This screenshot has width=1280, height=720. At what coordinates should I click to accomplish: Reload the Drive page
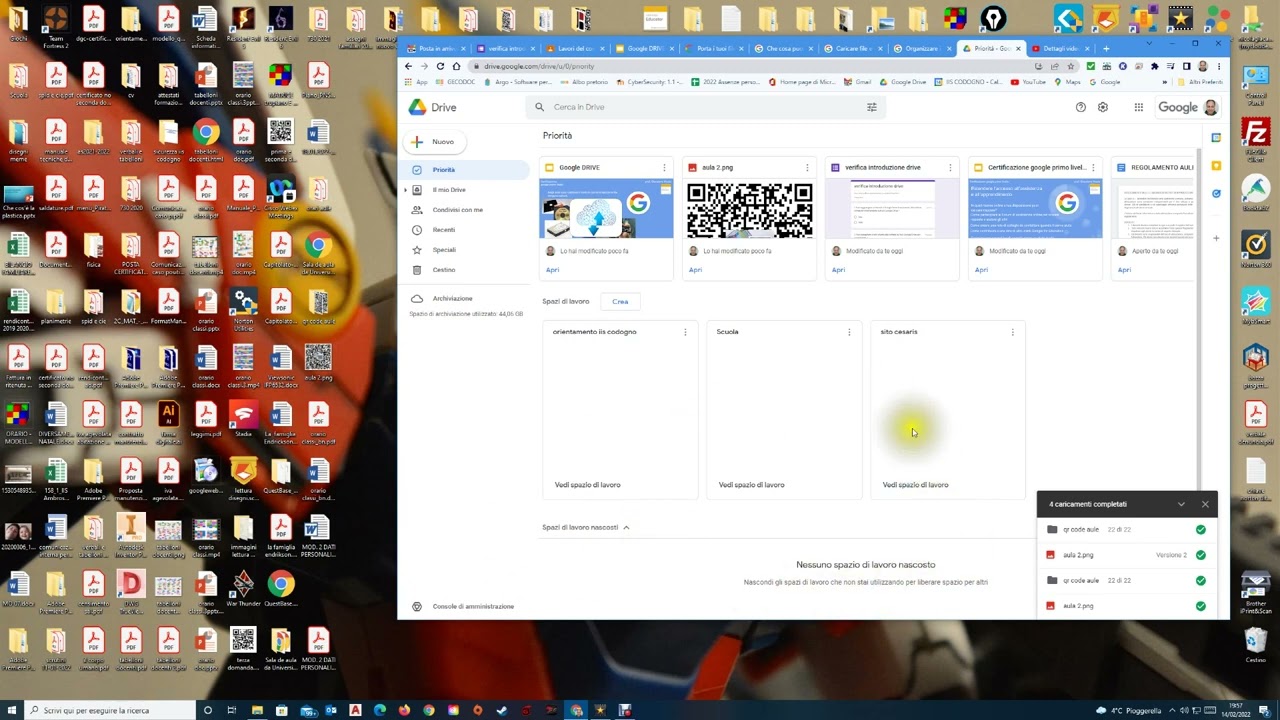440,66
